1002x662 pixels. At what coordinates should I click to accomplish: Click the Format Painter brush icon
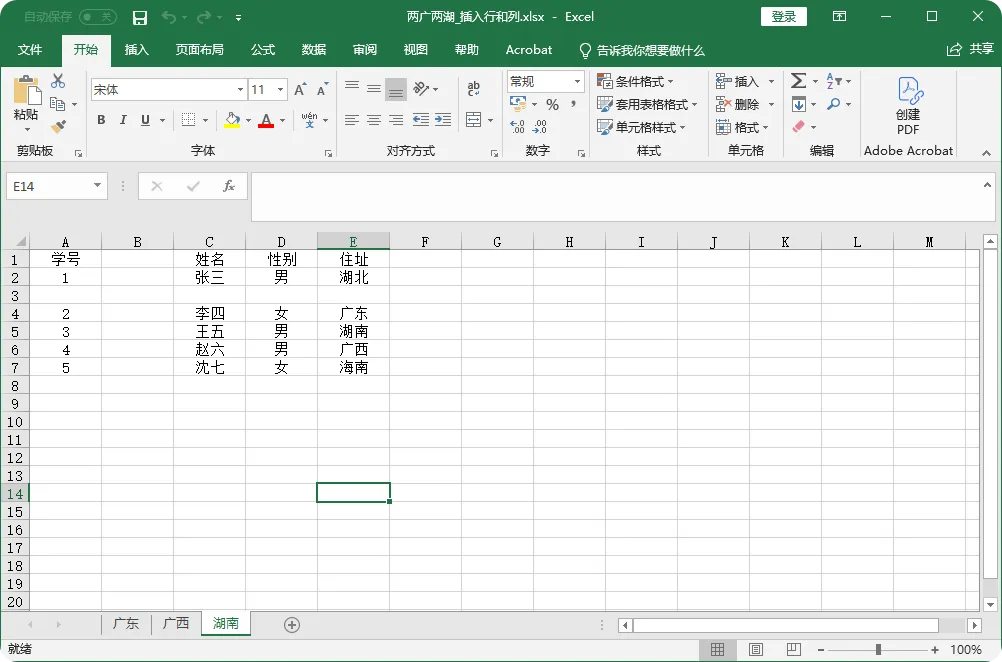click(58, 127)
